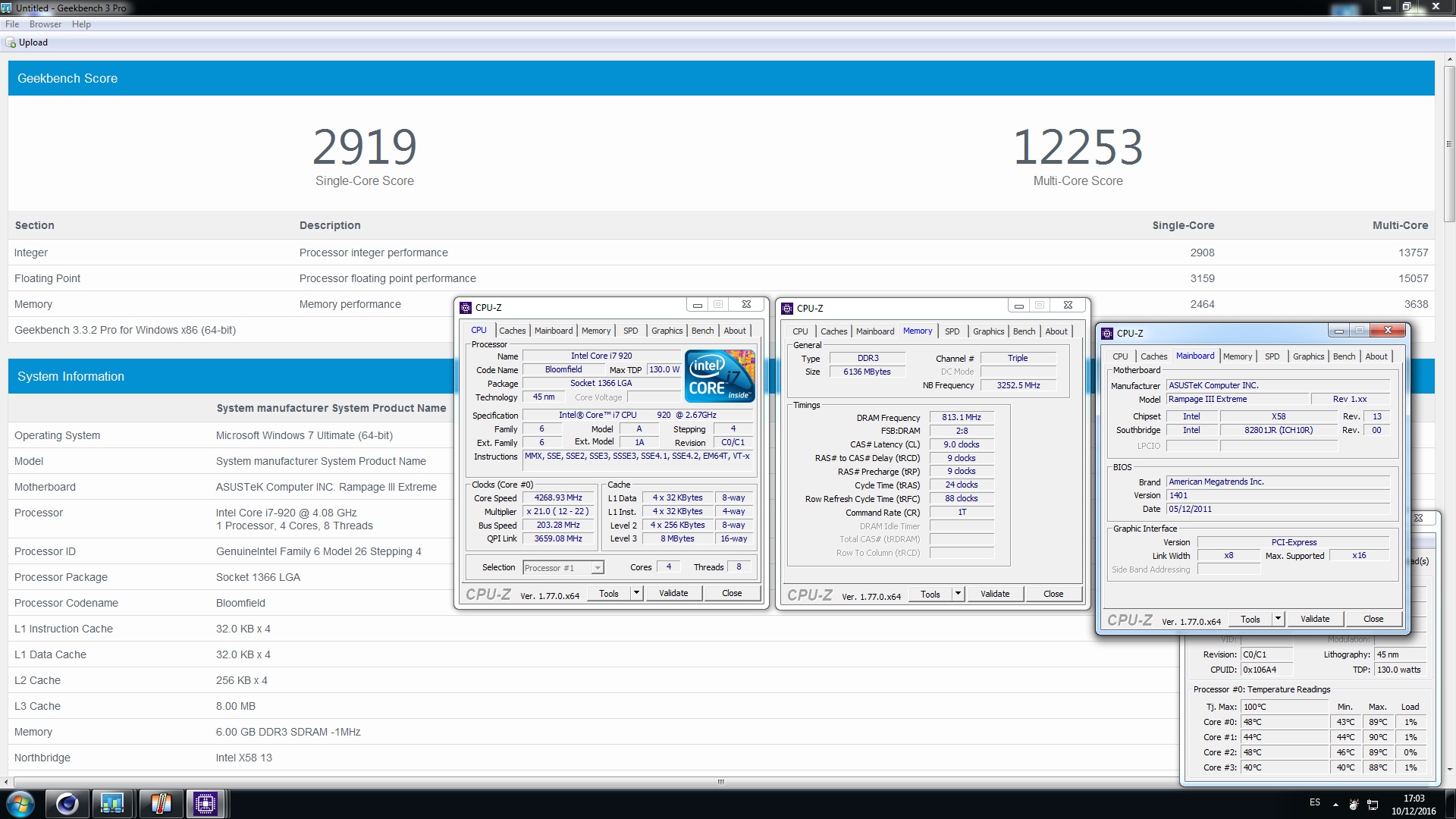Screen dimensions: 1456x819
Task: Open About tab in the Mainboard window
Action: click(1376, 356)
